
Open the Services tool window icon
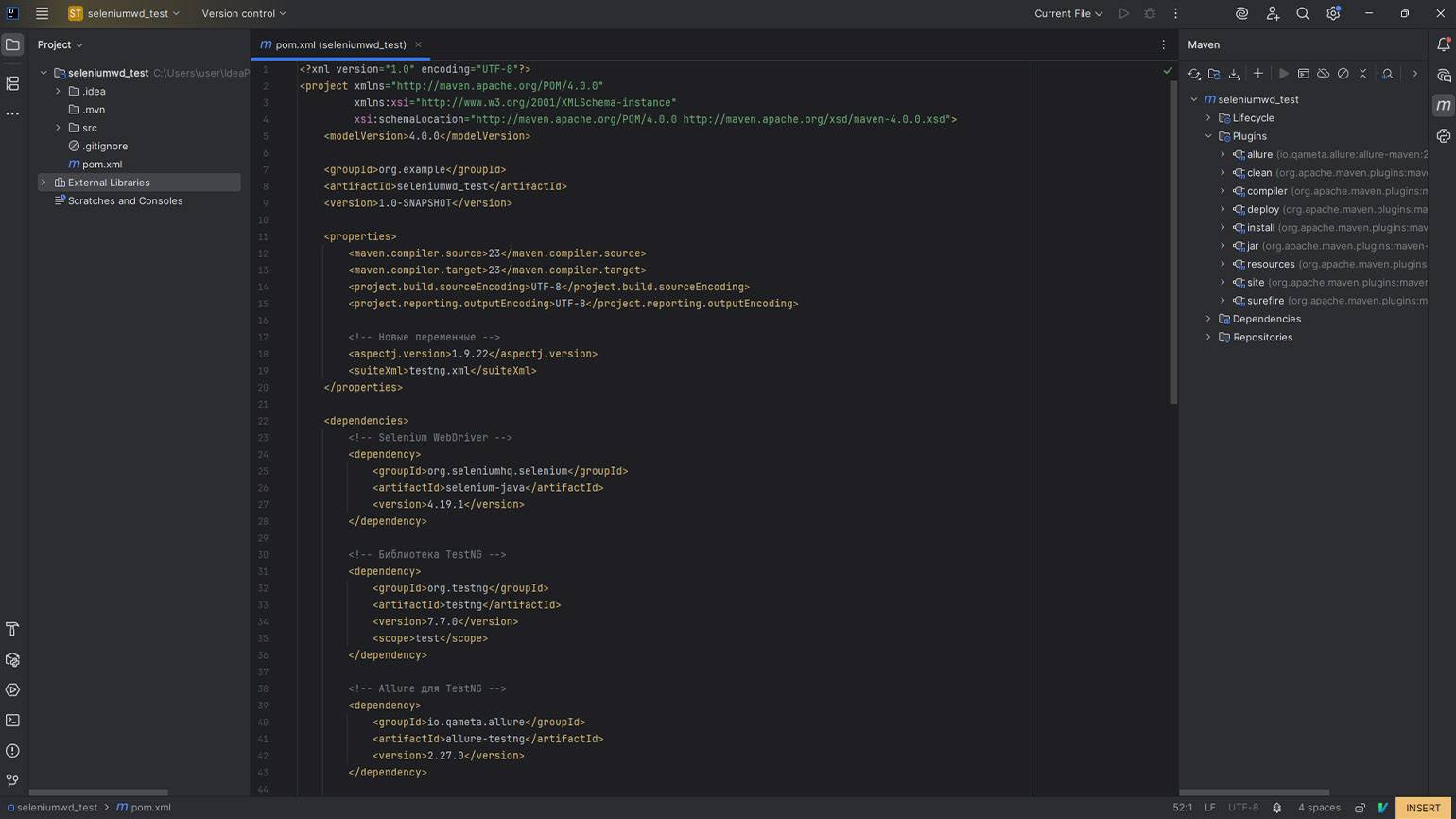click(12, 690)
